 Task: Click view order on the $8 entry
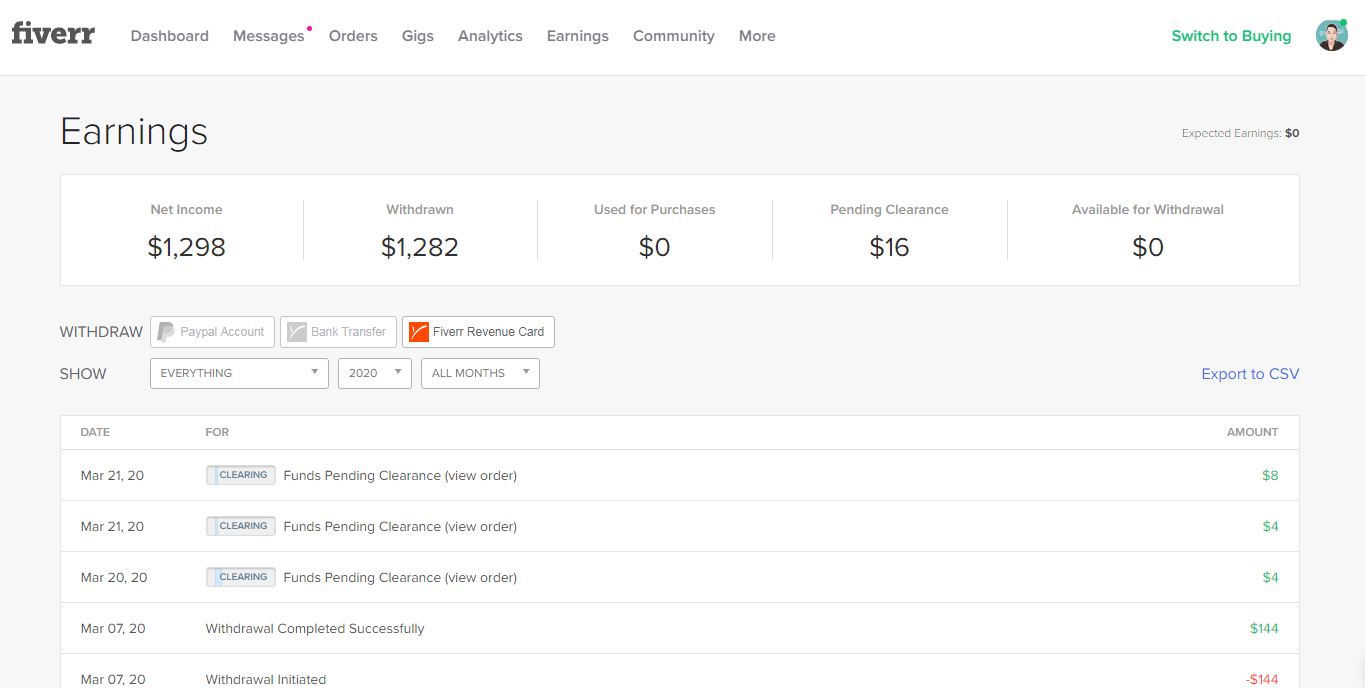(481, 476)
